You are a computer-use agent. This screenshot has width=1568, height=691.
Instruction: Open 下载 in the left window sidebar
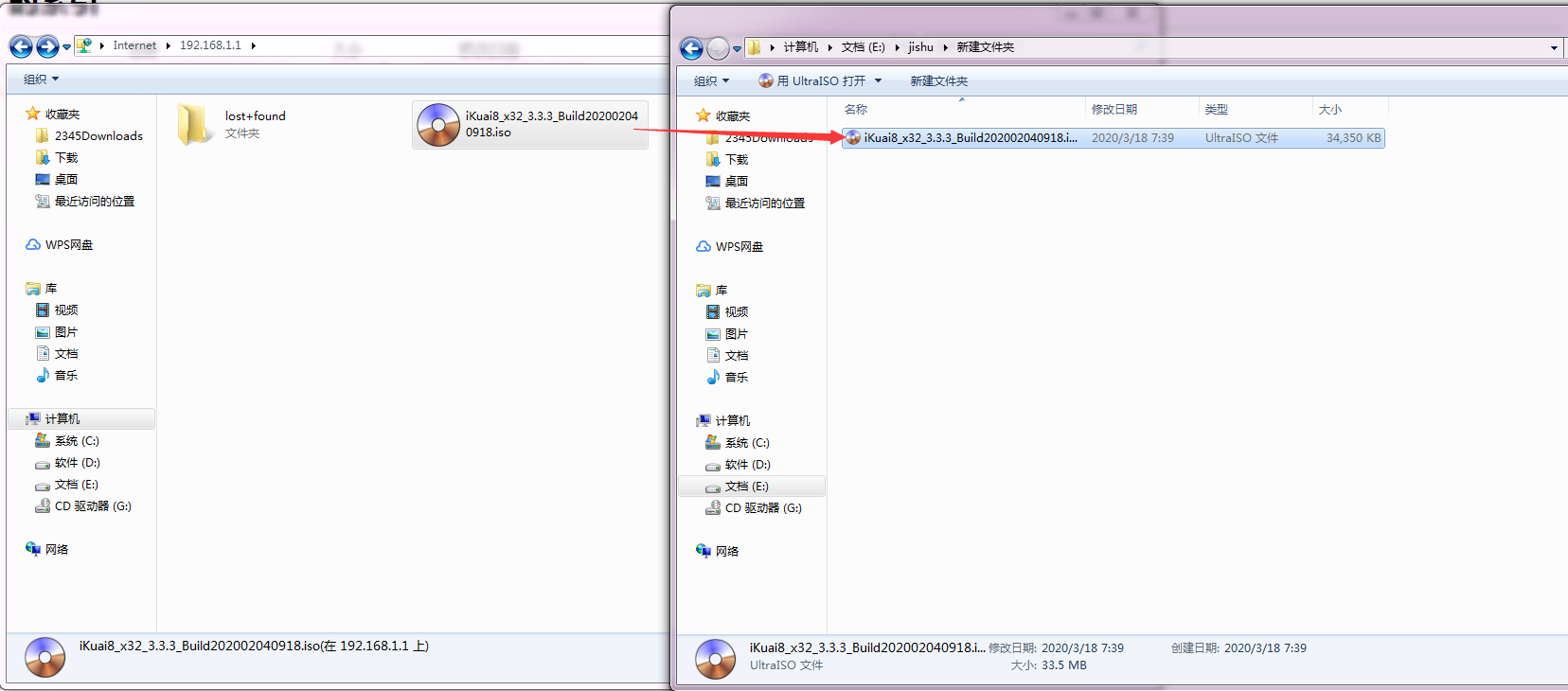tap(56, 157)
